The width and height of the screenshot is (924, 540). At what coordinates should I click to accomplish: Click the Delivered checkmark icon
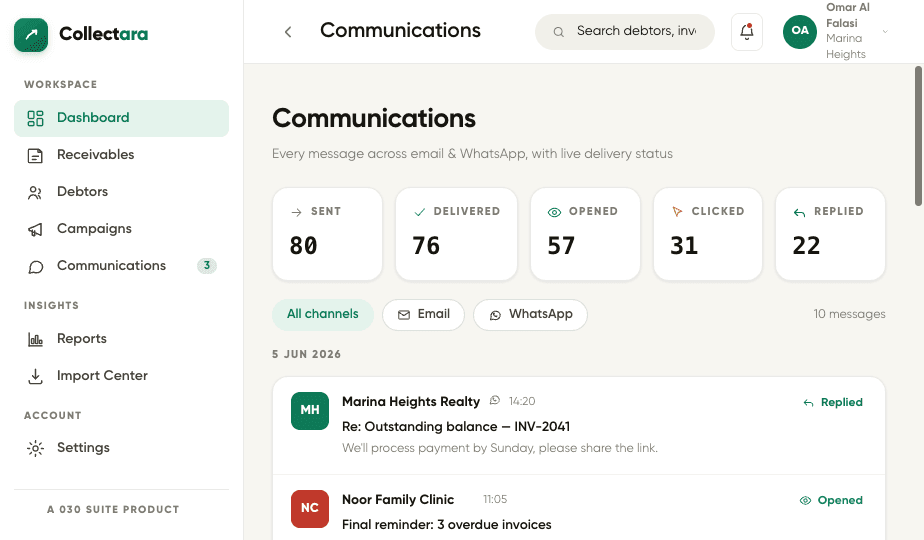click(x=420, y=212)
